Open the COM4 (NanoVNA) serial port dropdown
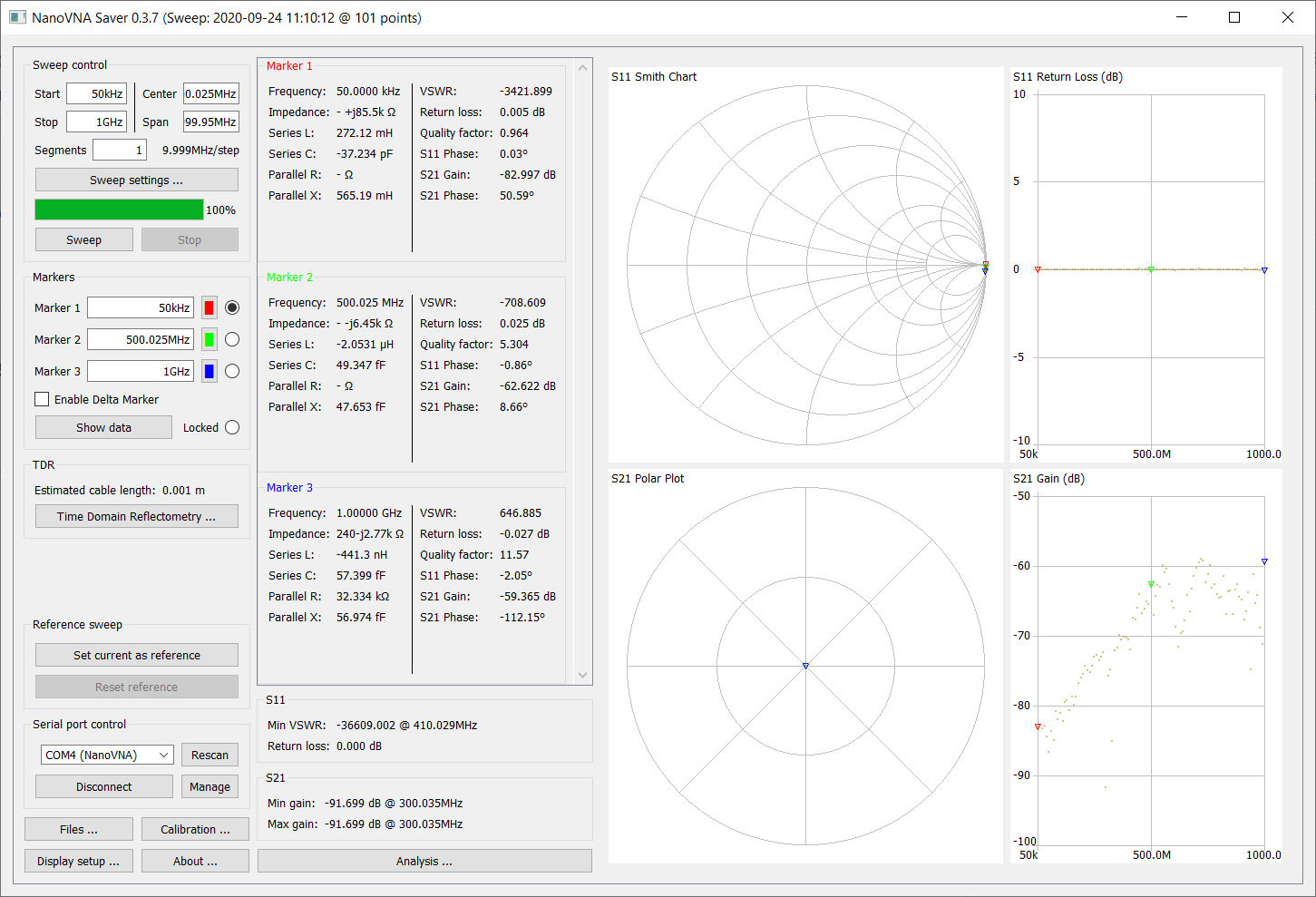1316x897 pixels. (x=107, y=755)
